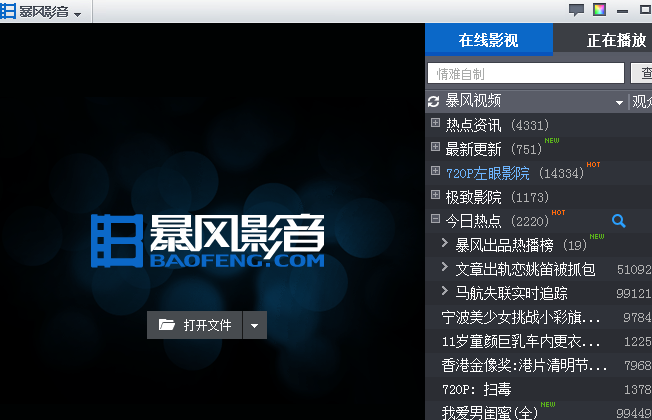652x420 pixels.
Task: Focus the 情难自制 search input field
Action: (x=526, y=74)
